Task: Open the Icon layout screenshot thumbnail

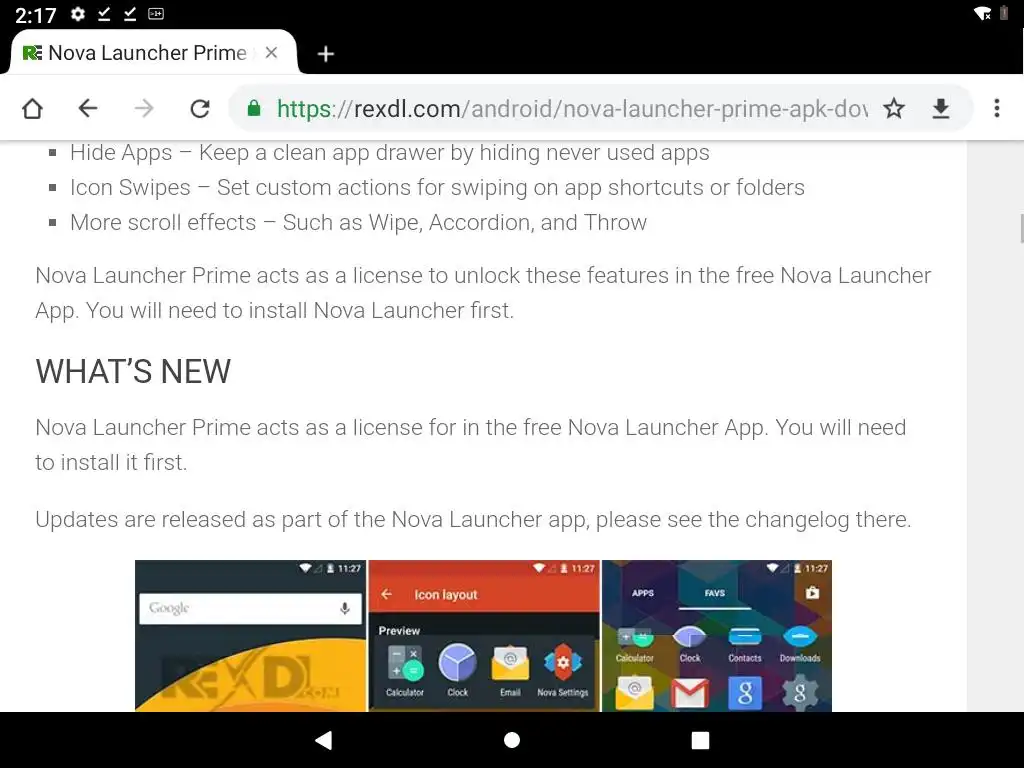Action: coord(484,635)
